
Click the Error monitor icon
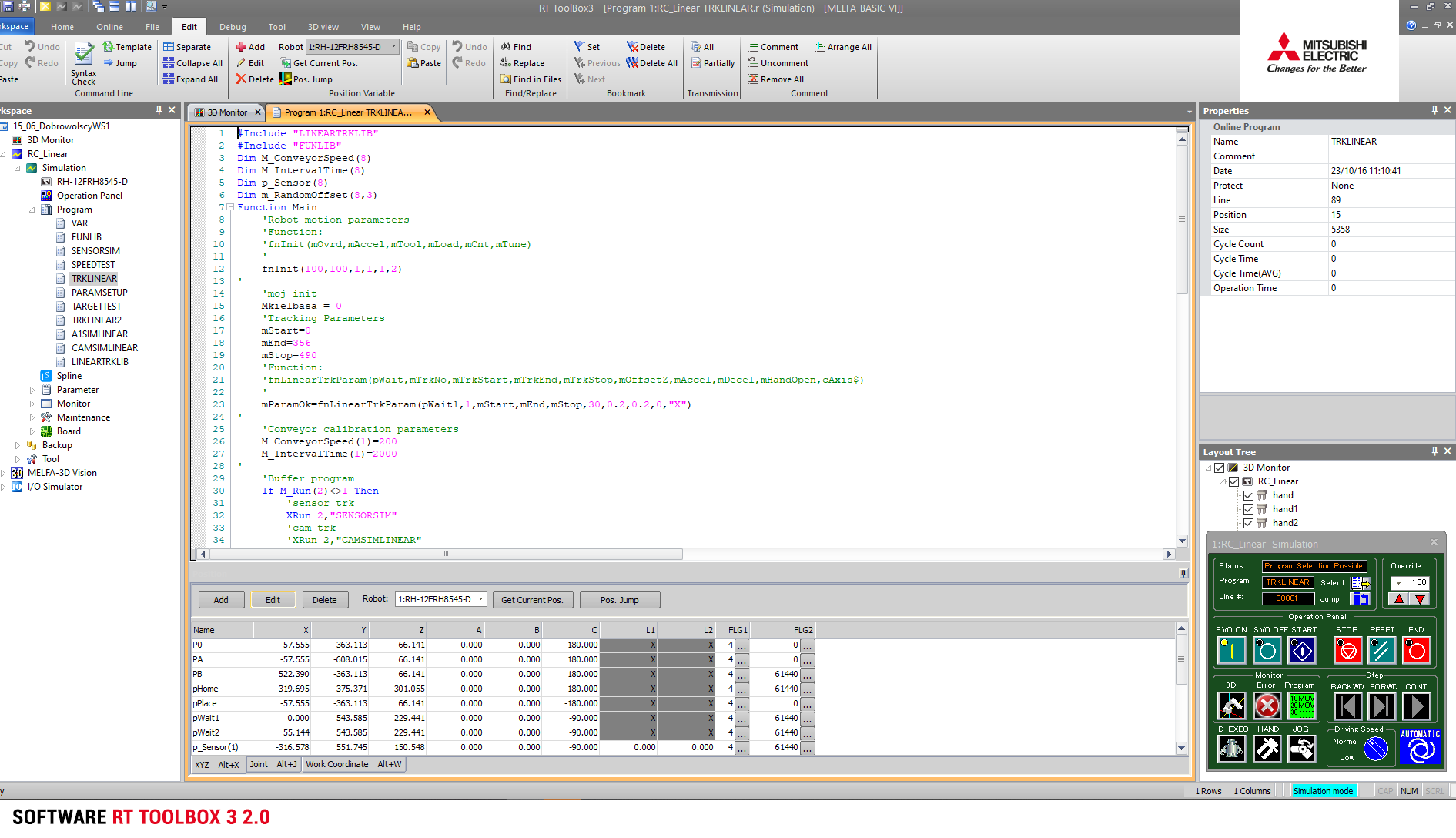coord(1267,706)
